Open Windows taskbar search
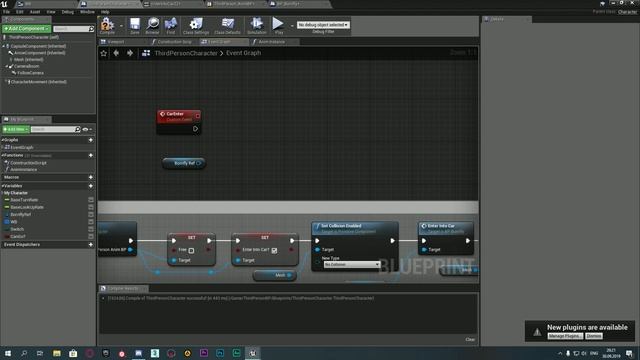 tap(24, 353)
